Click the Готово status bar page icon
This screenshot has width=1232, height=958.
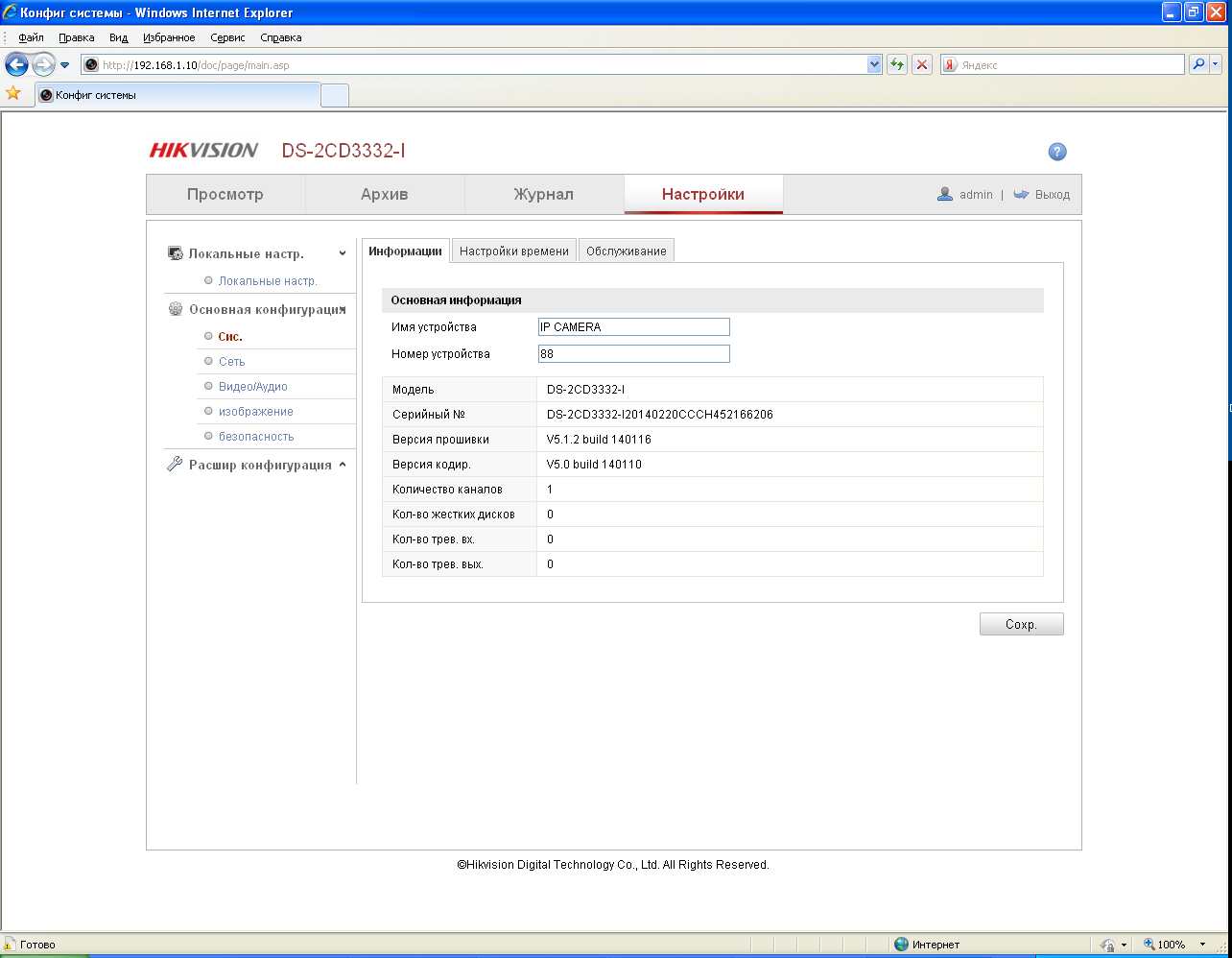[10, 945]
